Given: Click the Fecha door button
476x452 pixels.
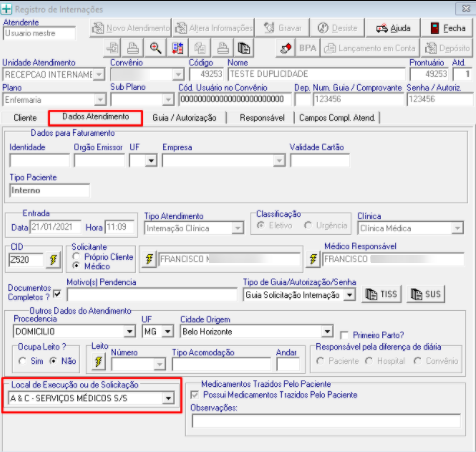Looking at the screenshot, I should pyautogui.click(x=448, y=28).
